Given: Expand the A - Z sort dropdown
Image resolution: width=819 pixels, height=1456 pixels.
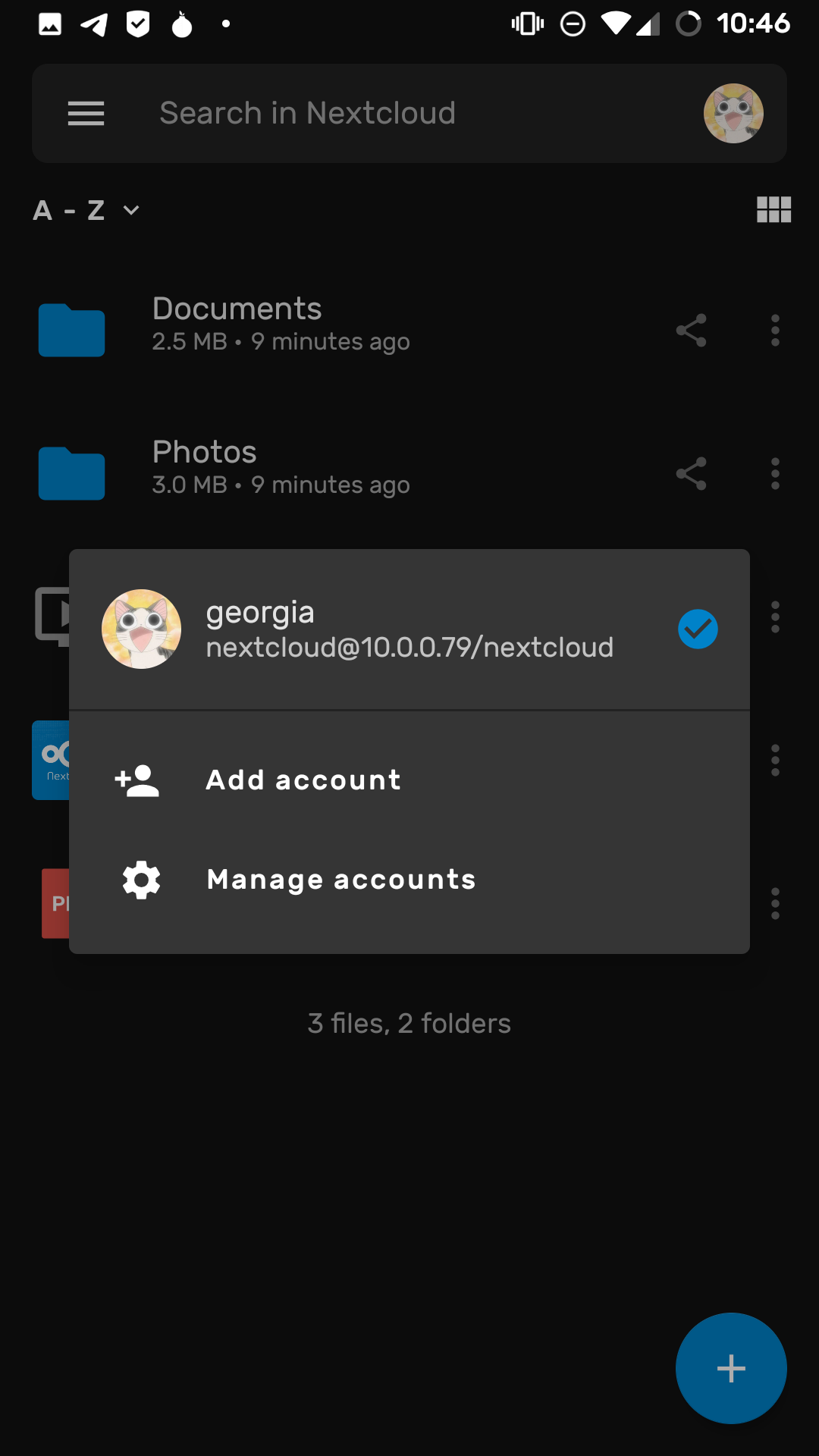Looking at the screenshot, I should [x=86, y=210].
